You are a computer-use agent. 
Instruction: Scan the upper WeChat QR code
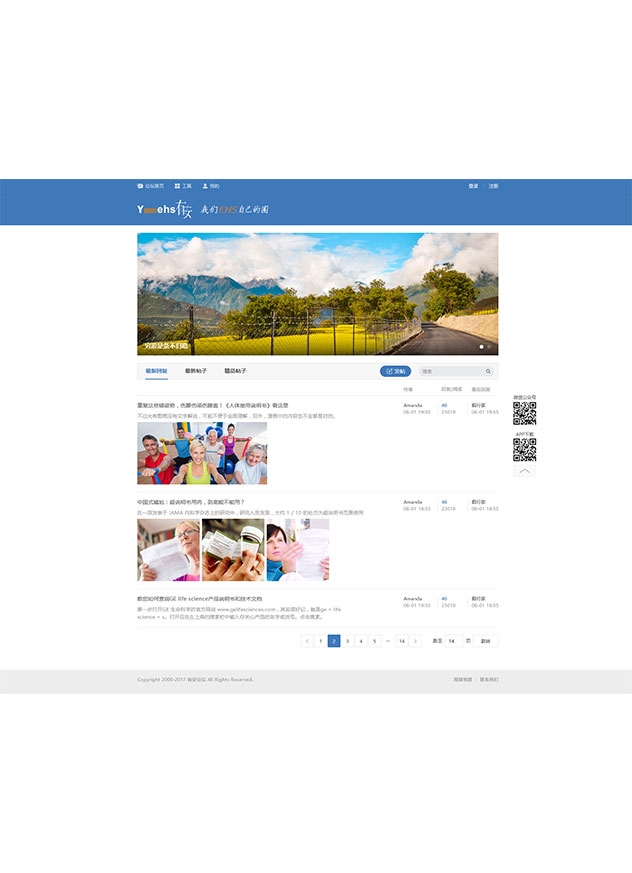pos(524,413)
